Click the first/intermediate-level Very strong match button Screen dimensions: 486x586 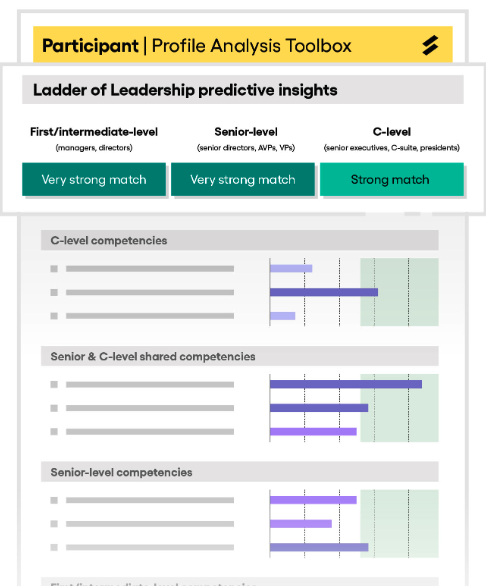(x=94, y=179)
